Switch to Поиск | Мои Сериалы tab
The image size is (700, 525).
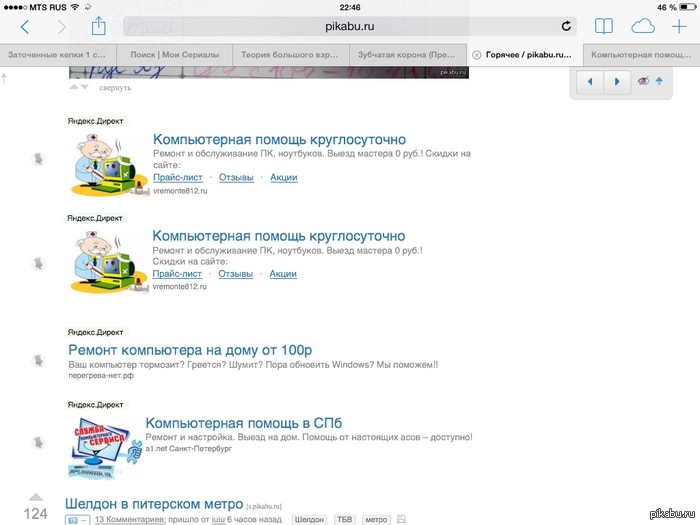point(175,55)
